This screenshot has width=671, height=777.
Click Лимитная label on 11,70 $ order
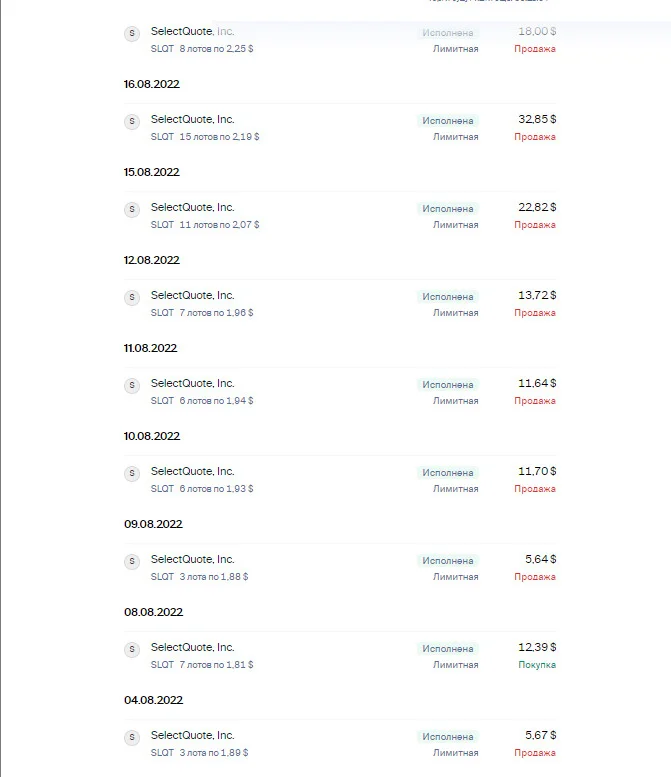pos(455,489)
